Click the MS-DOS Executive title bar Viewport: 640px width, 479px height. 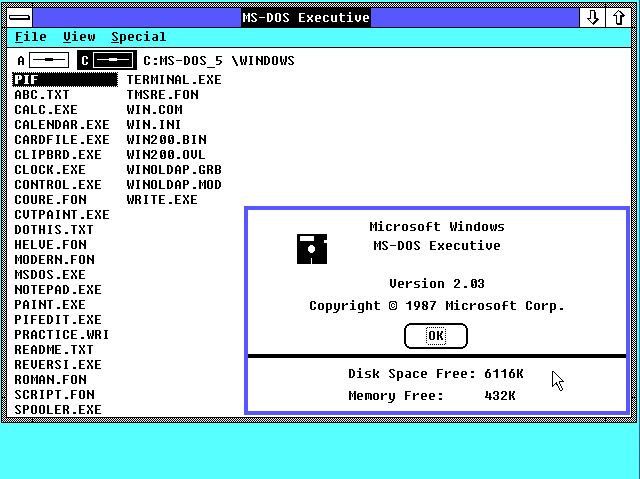point(306,18)
